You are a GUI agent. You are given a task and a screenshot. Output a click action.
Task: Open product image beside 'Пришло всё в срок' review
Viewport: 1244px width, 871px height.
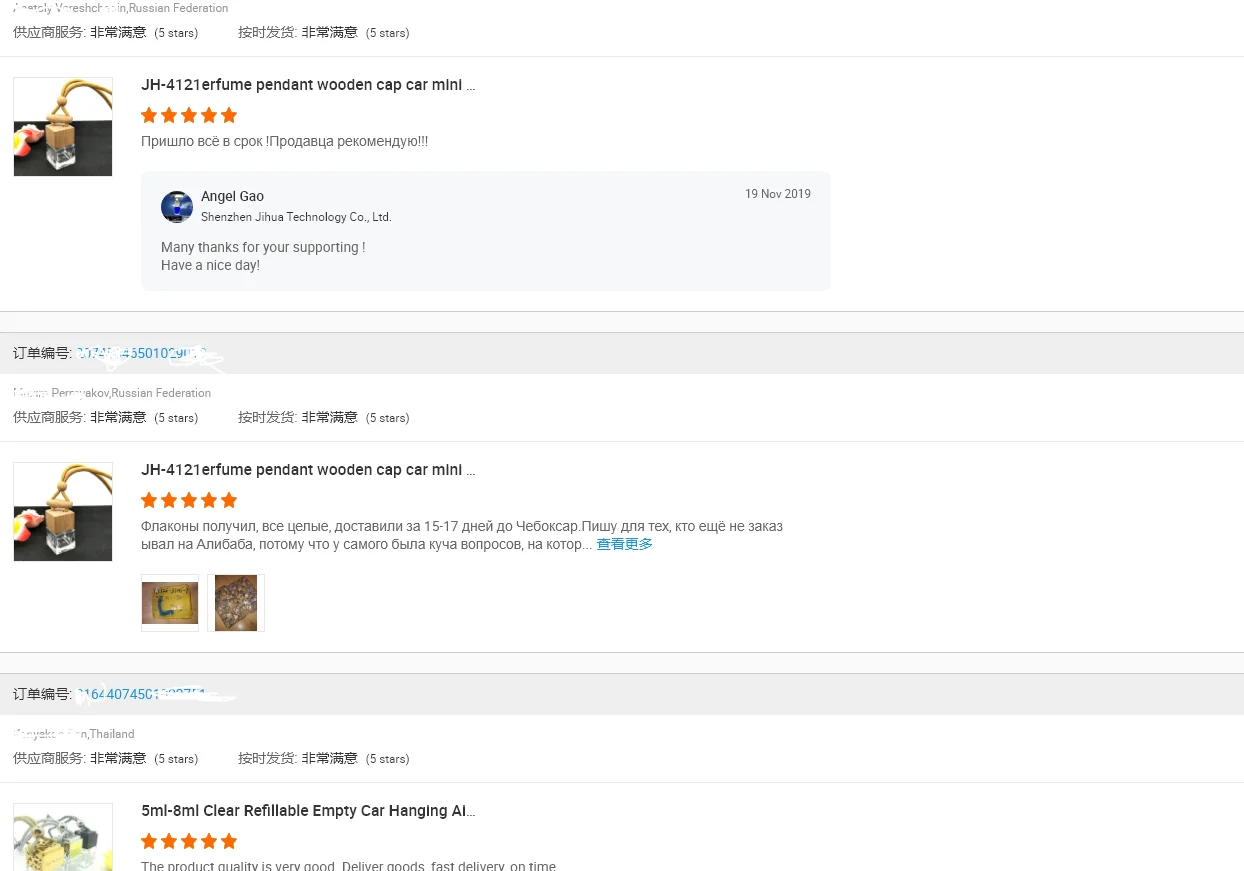pos(63,127)
